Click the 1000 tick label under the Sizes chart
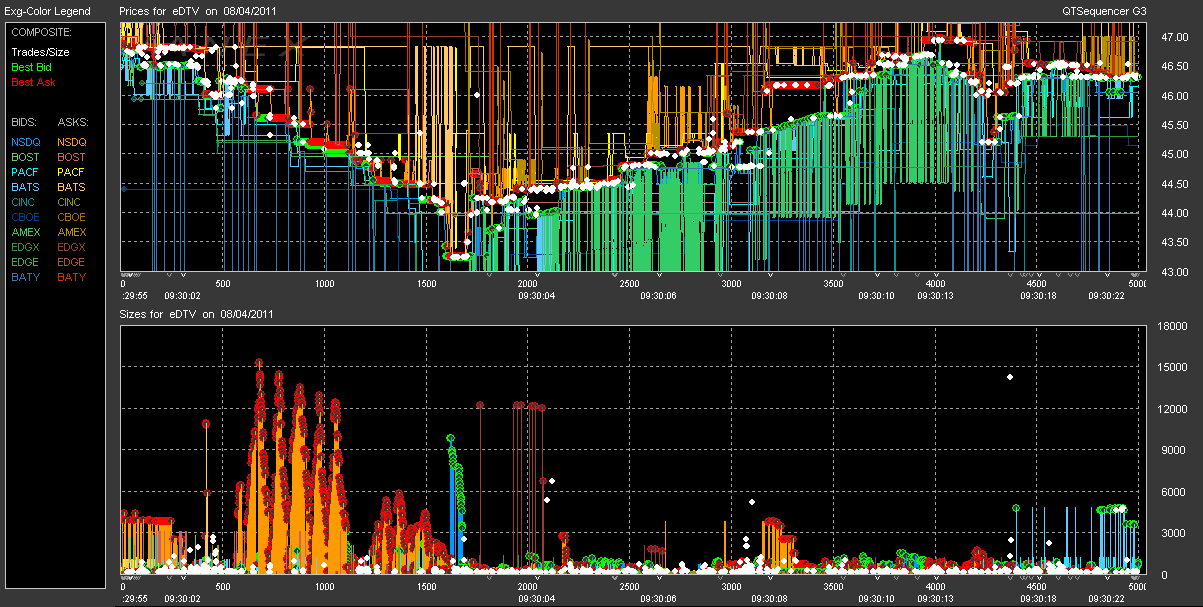Screen dimensions: 1203x607 tap(325, 587)
